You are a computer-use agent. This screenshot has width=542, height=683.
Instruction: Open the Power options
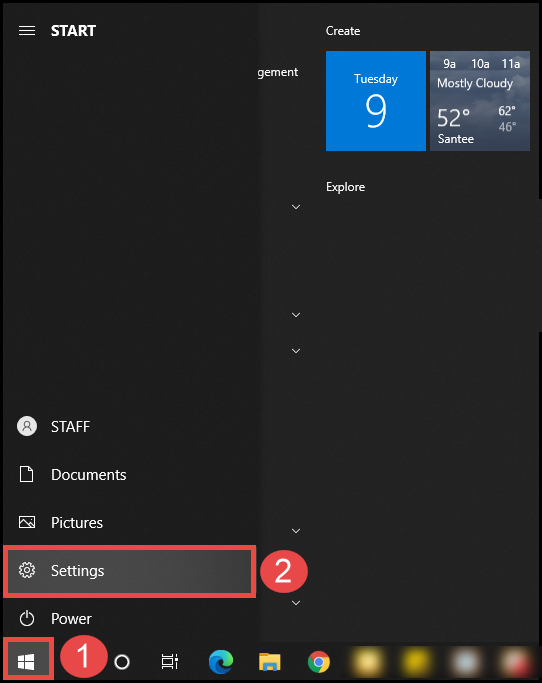[x=129, y=619]
